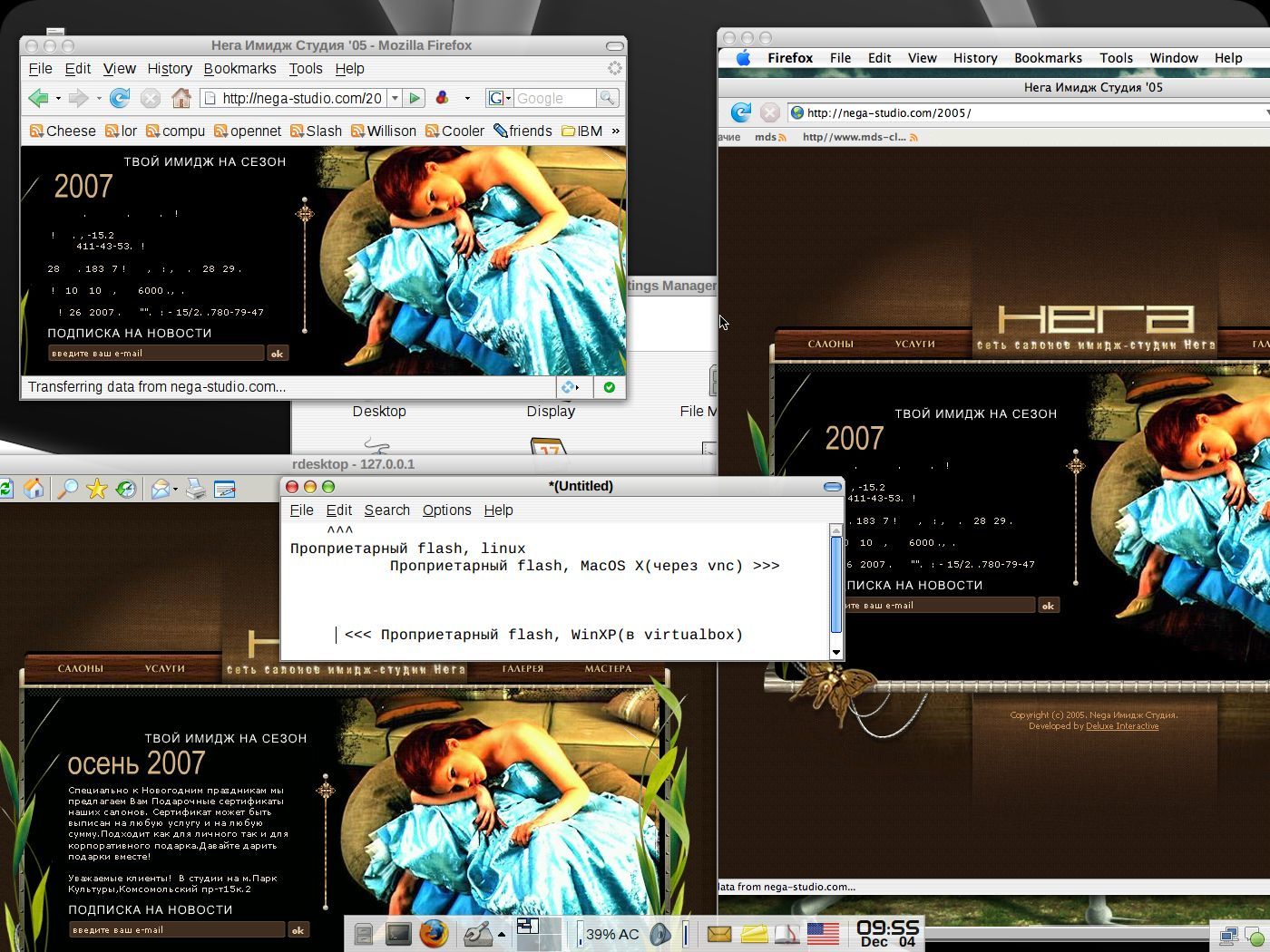Viewport: 1270px width, 952px height.
Task: Click the Mac Firefox URL field
Action: [1029, 112]
